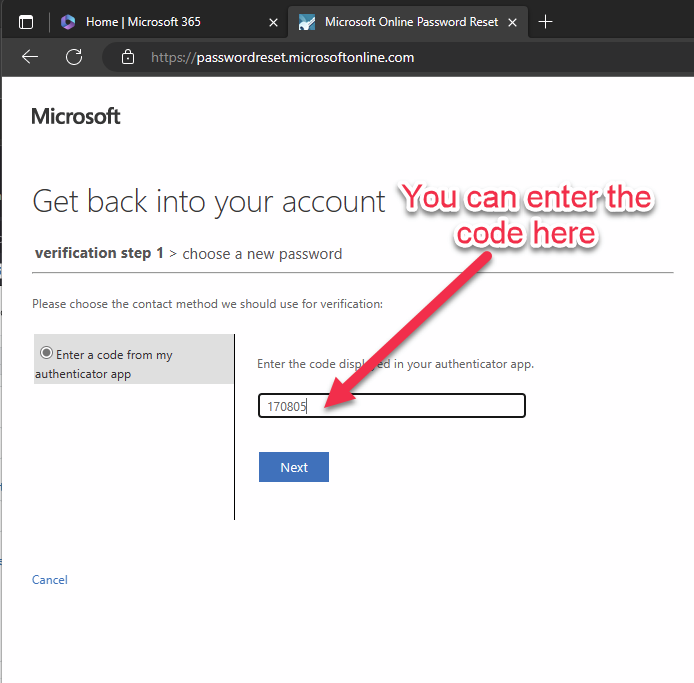
Task: Open the tab actions menu icon
Action: pos(26,22)
